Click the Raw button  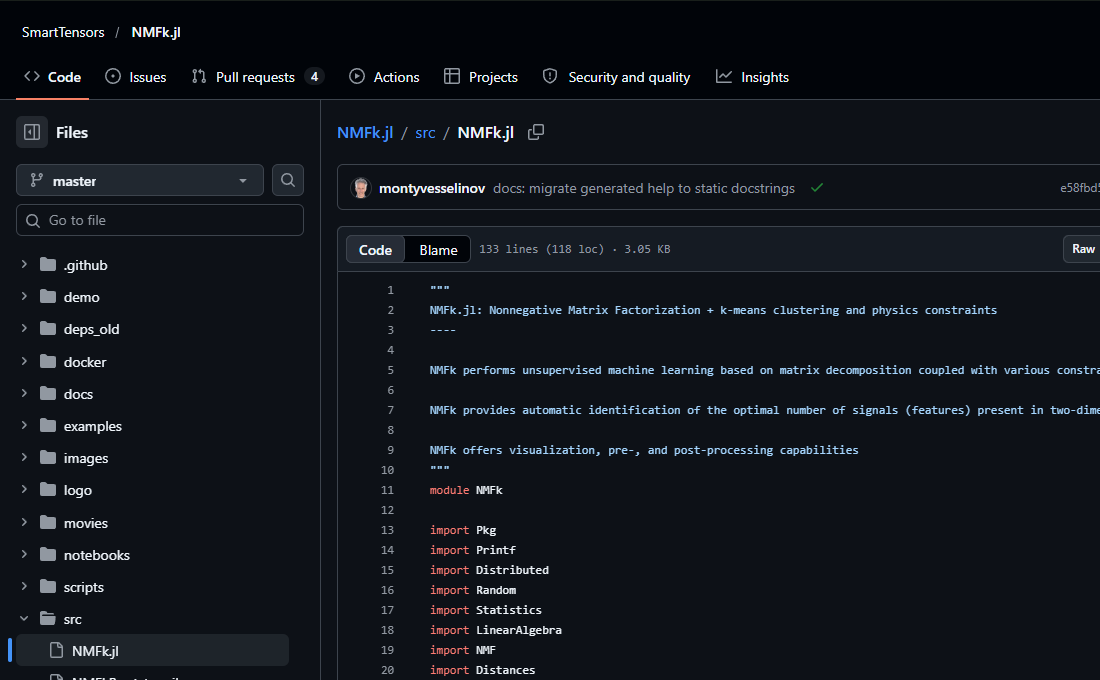click(1082, 249)
